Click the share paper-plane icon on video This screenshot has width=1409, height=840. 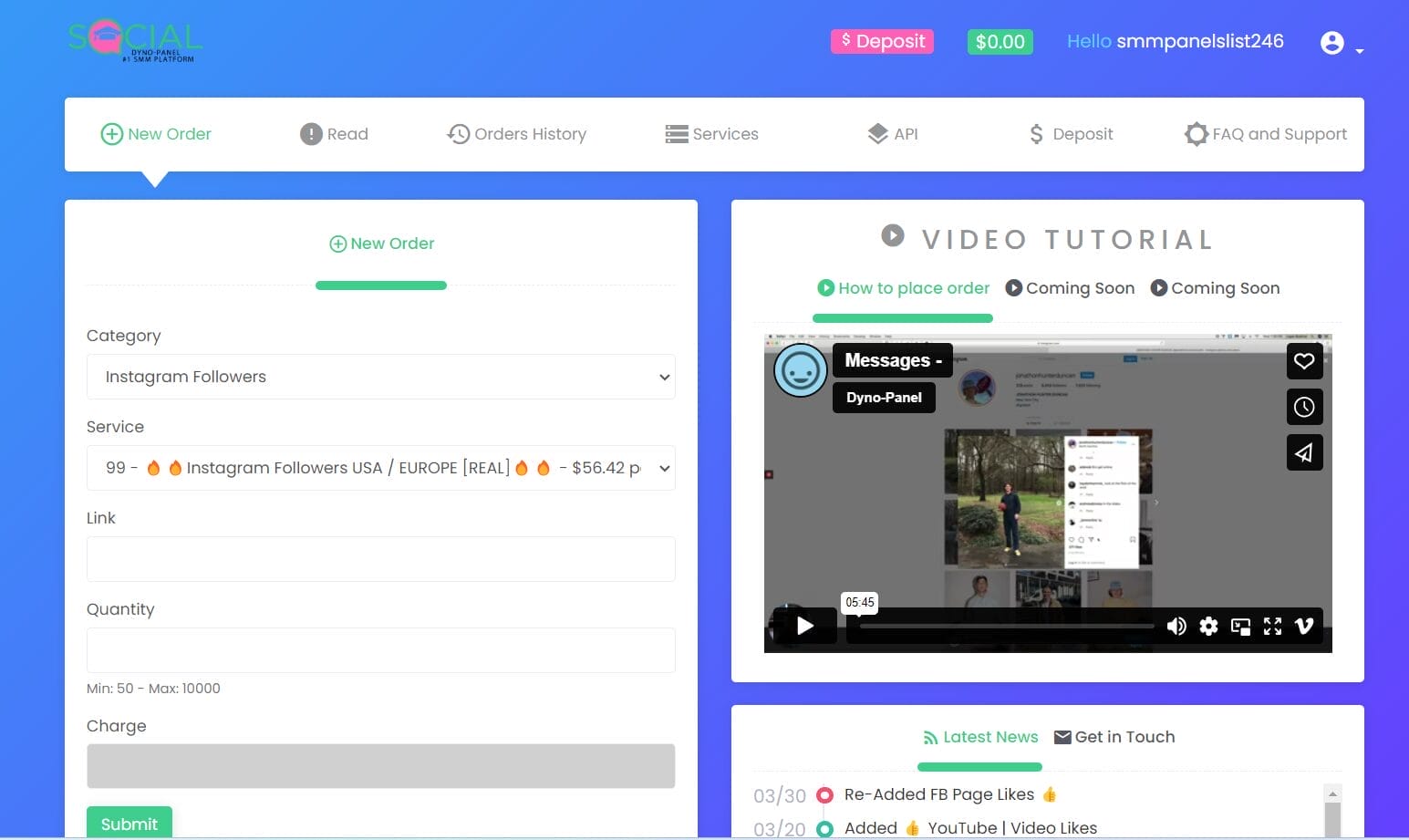click(1304, 452)
